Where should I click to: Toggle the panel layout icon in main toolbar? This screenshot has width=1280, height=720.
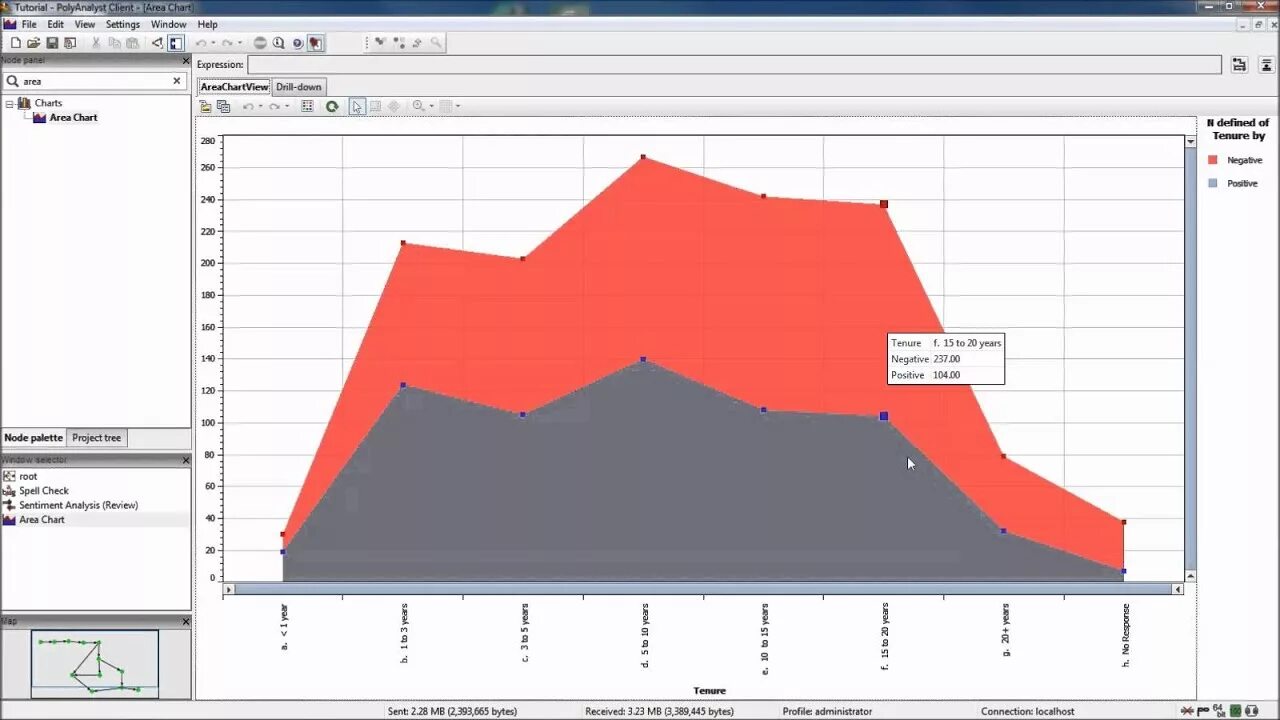175,43
